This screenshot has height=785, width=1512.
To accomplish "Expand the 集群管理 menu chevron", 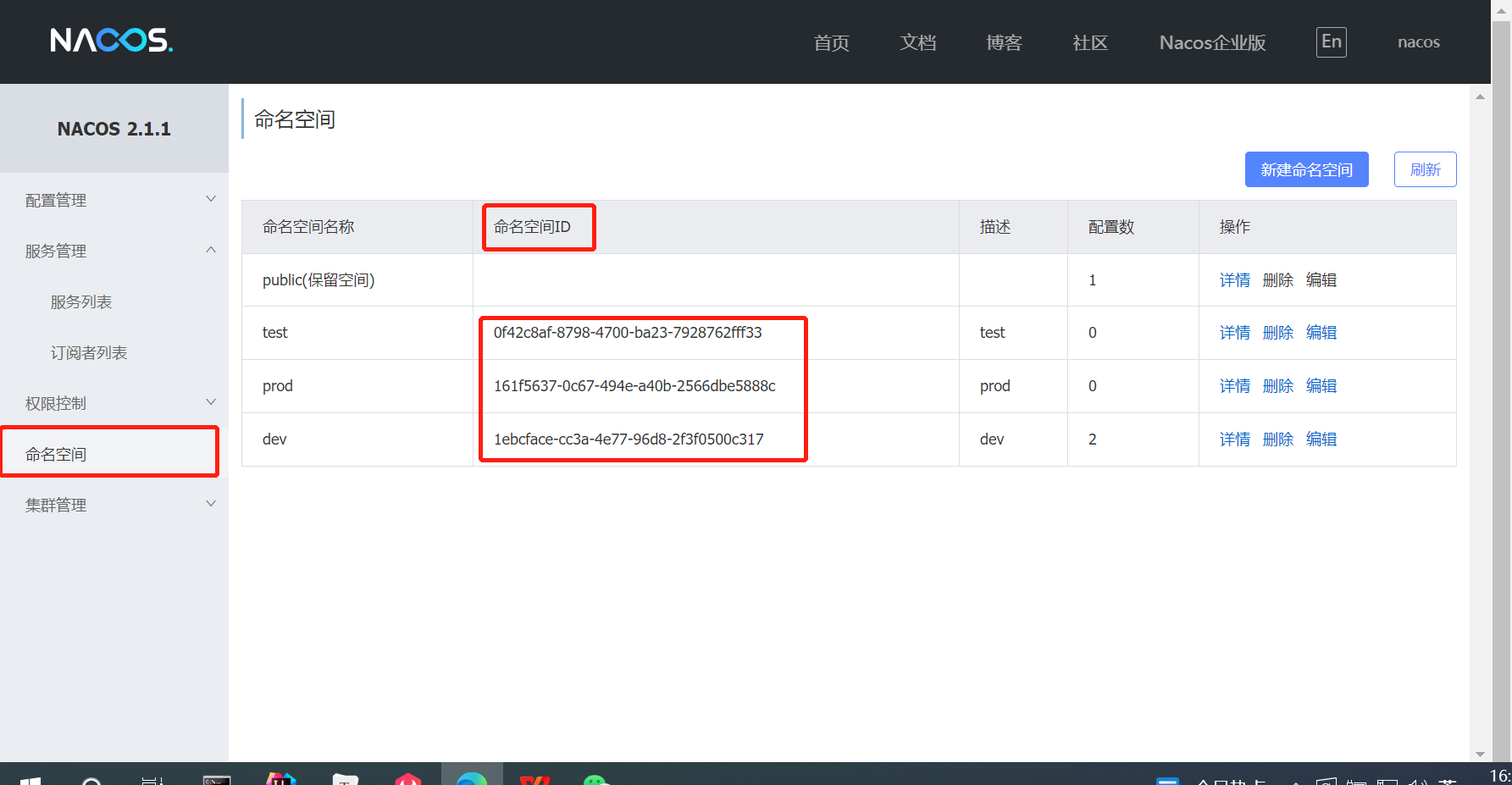I will pos(211,504).
